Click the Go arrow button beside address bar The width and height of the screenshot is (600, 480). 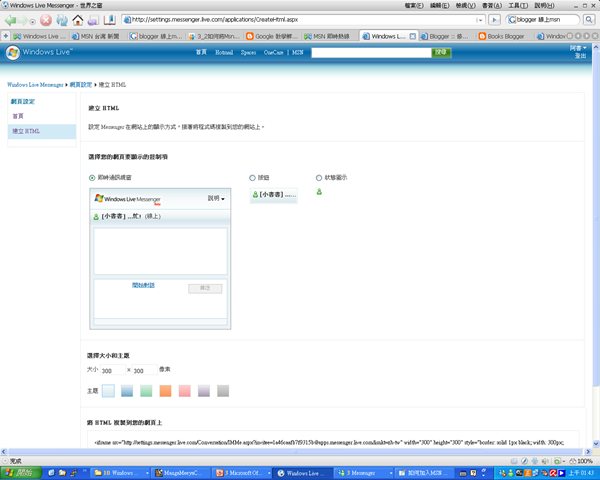point(494,20)
